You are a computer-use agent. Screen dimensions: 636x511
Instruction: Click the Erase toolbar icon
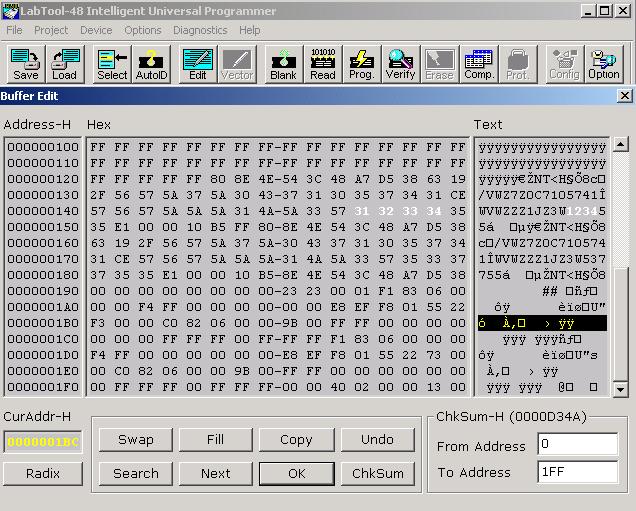(439, 64)
